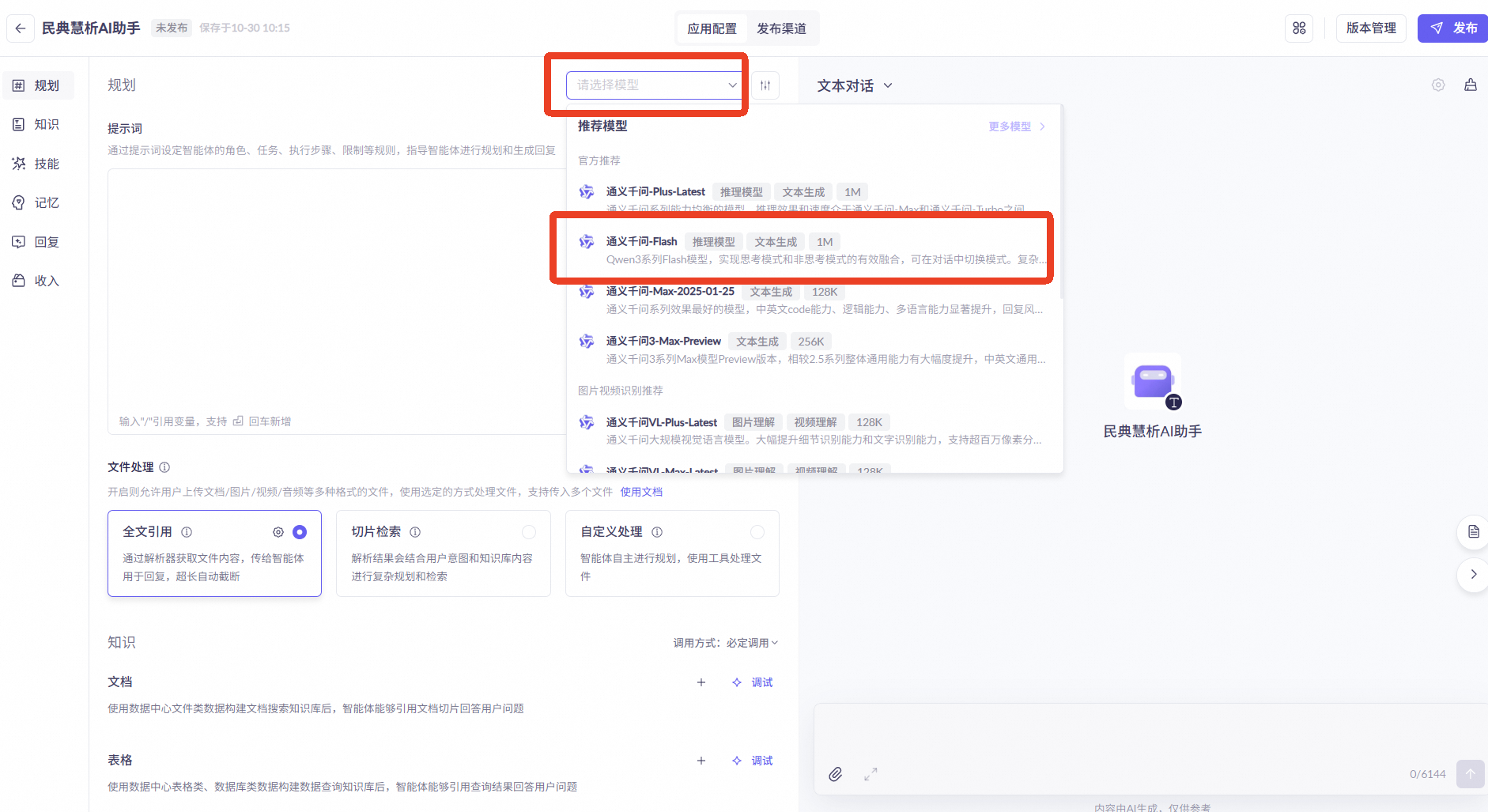Viewport: 1488px width, 812px height.
Task: Add a 表格 knowledge source with plus
Action: point(701,761)
